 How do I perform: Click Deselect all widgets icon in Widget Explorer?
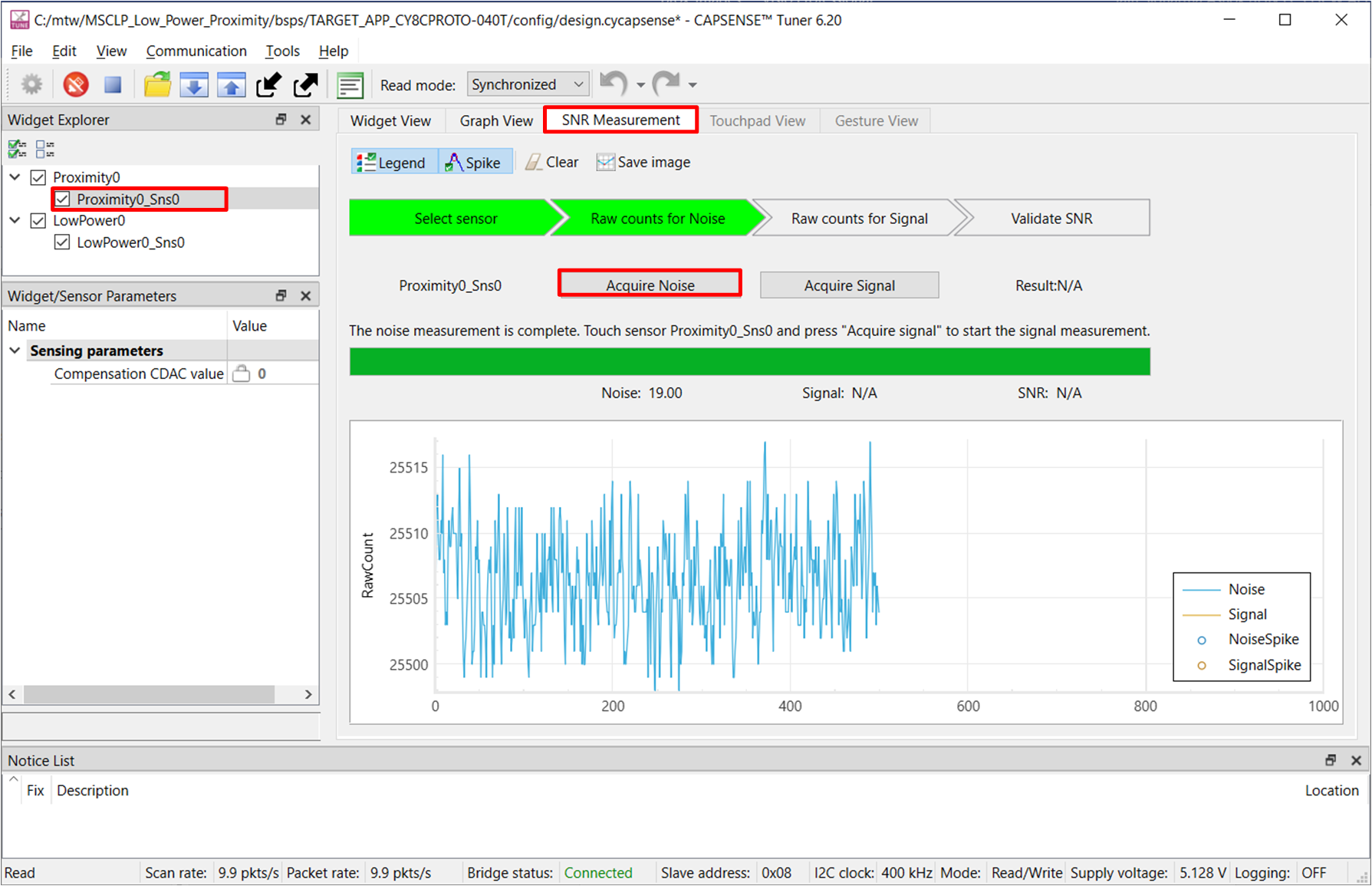(x=45, y=148)
